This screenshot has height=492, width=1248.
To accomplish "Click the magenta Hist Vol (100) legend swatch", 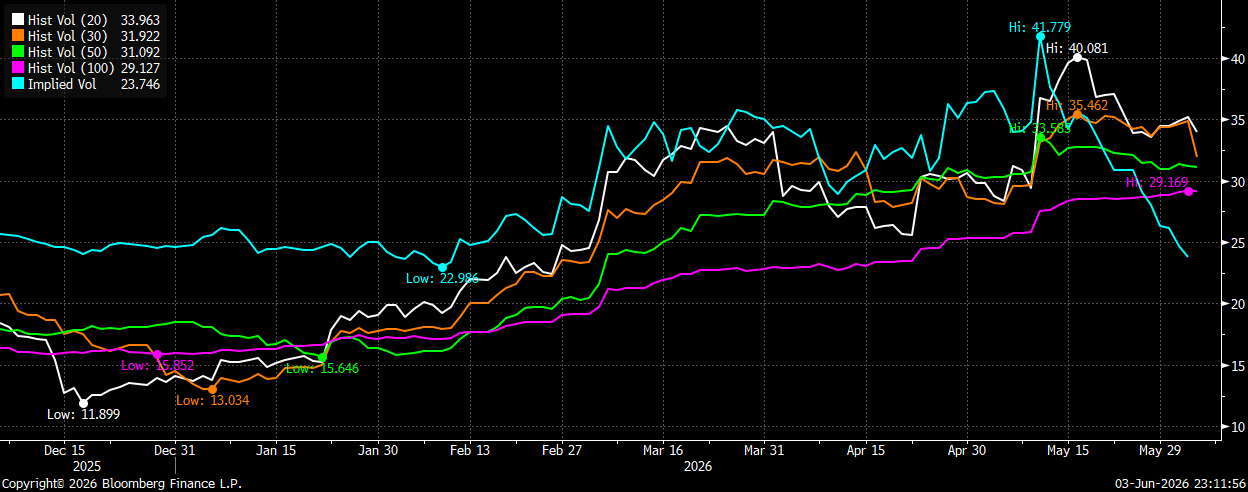I will point(16,68).
